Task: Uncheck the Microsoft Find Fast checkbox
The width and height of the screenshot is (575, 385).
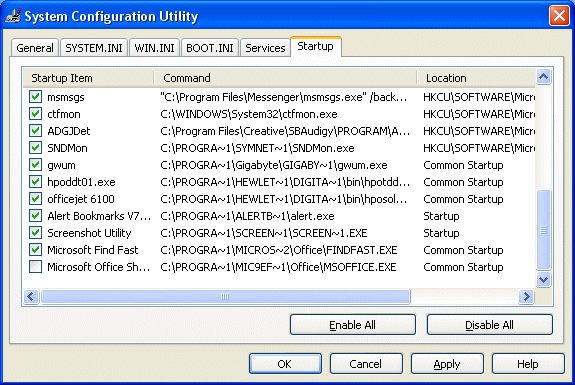Action: tap(35, 250)
